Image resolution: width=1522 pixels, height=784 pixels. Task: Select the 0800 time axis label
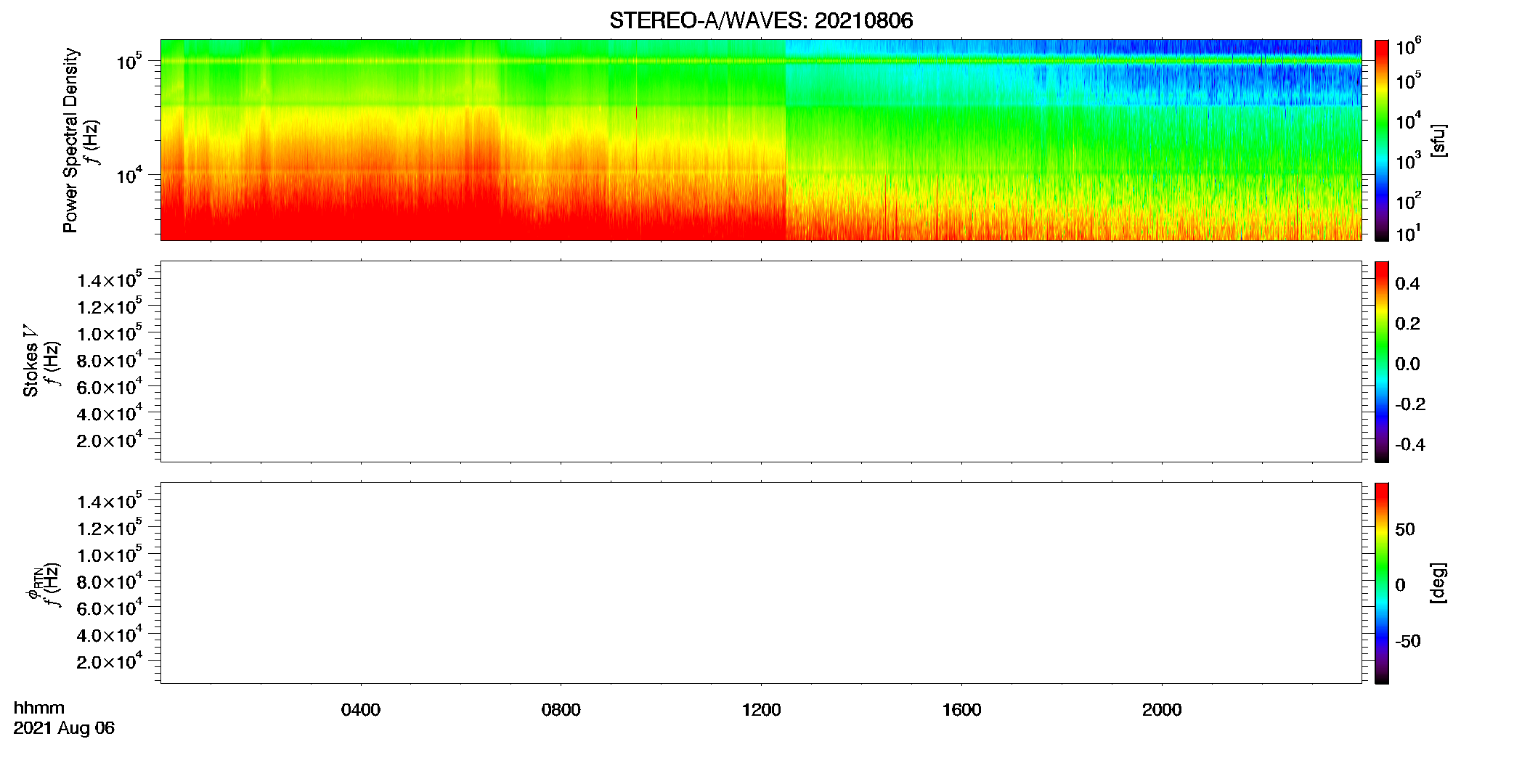tap(561, 710)
